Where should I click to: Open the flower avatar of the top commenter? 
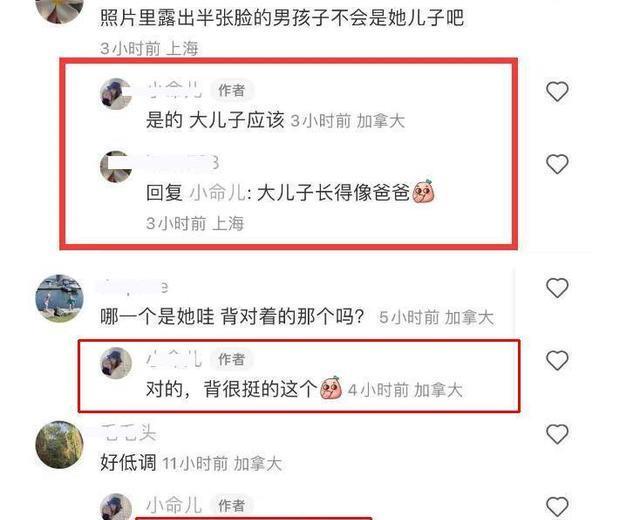click(60, 8)
